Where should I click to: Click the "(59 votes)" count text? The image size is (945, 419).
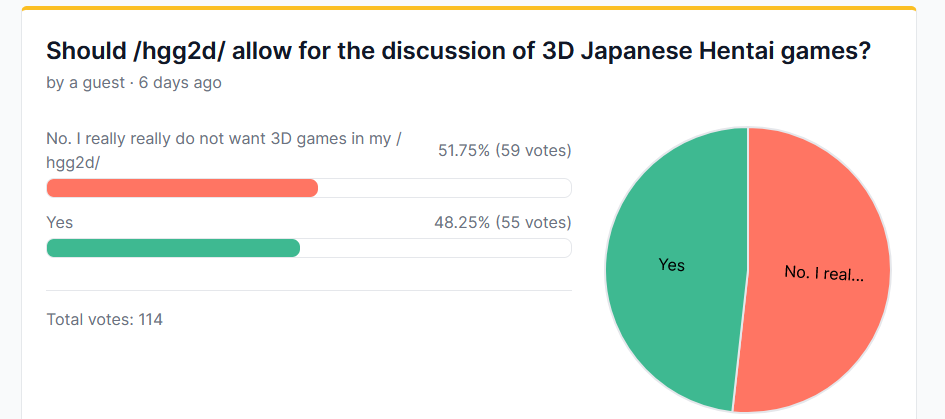533,150
